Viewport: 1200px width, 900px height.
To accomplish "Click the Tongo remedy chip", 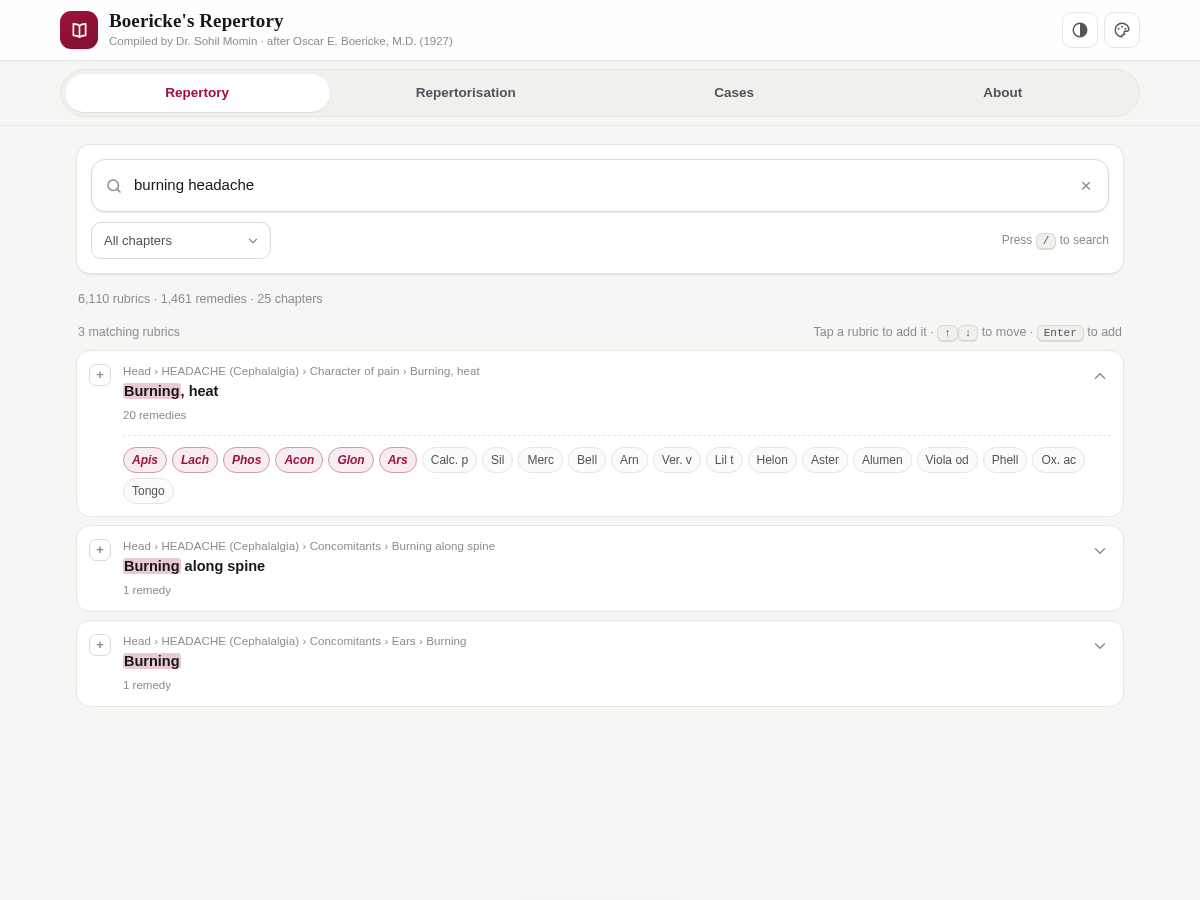I will [148, 491].
